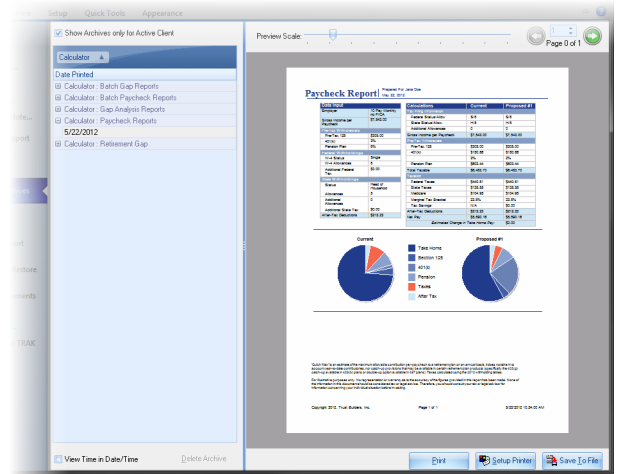Go to the previous preview page

(537, 37)
